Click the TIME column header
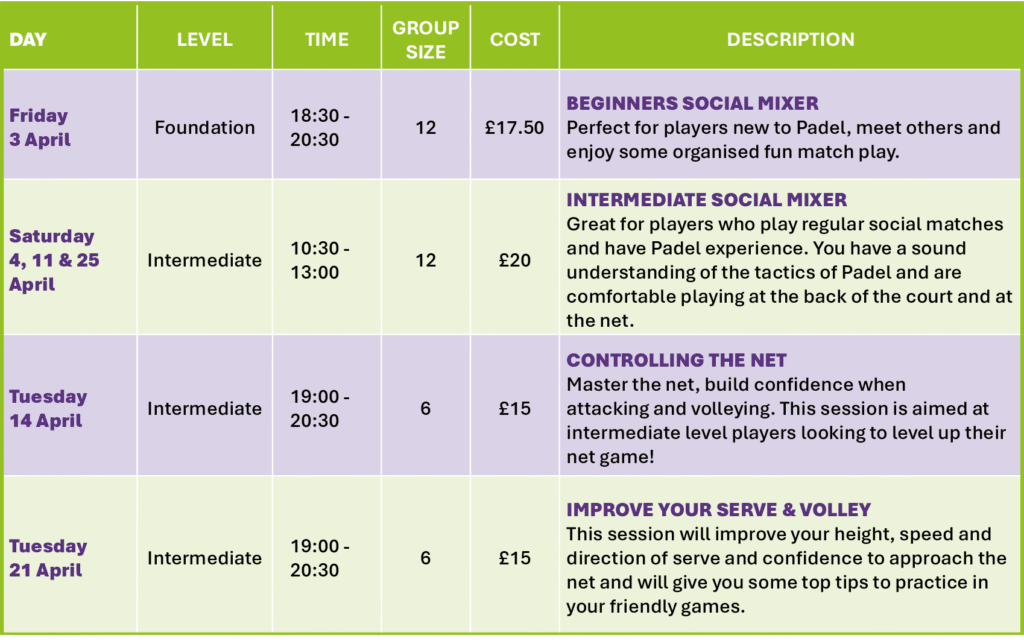Screen dimensions: 1024x644 [326, 40]
